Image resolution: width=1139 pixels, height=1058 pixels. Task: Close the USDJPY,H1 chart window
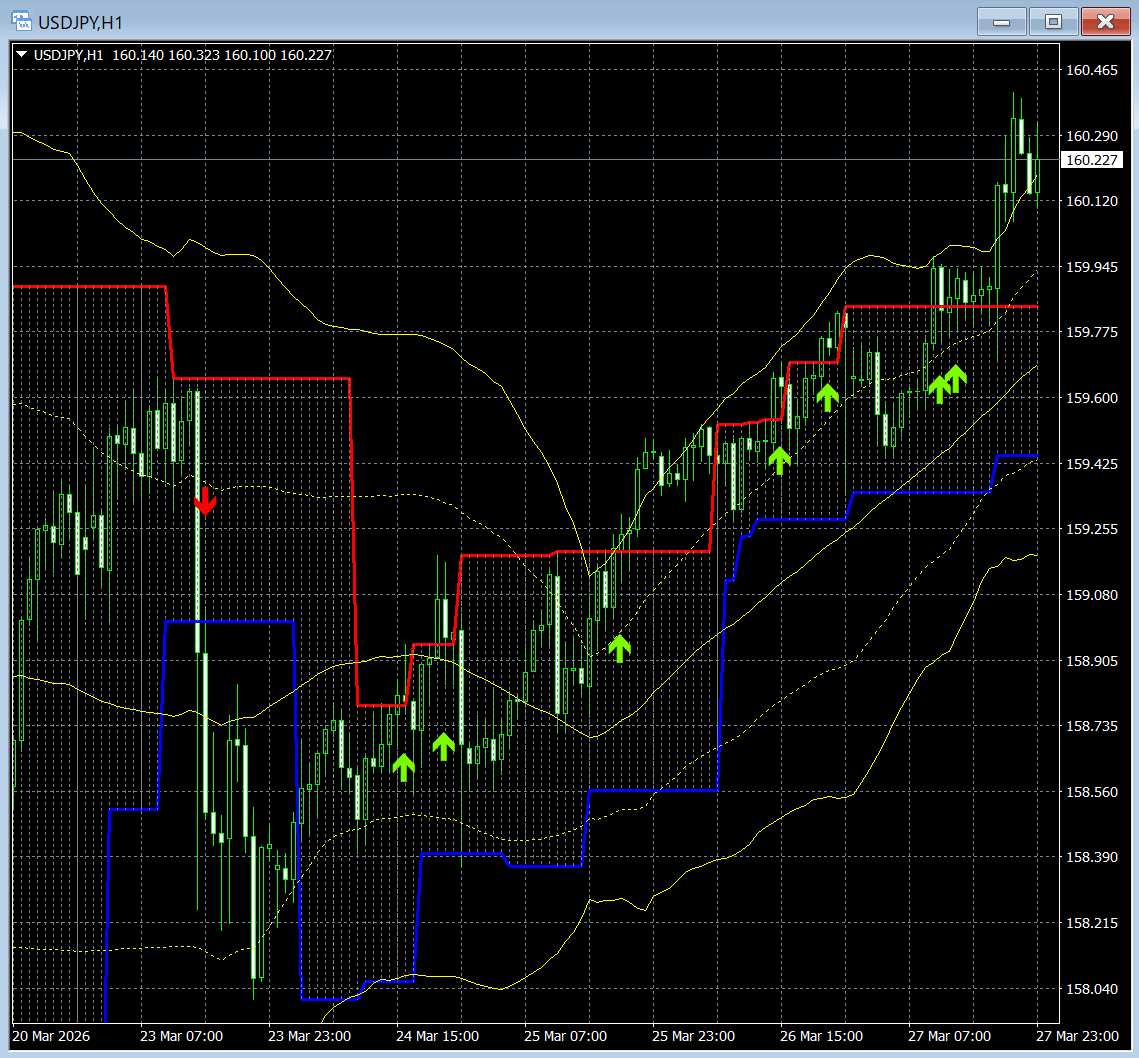click(1105, 22)
